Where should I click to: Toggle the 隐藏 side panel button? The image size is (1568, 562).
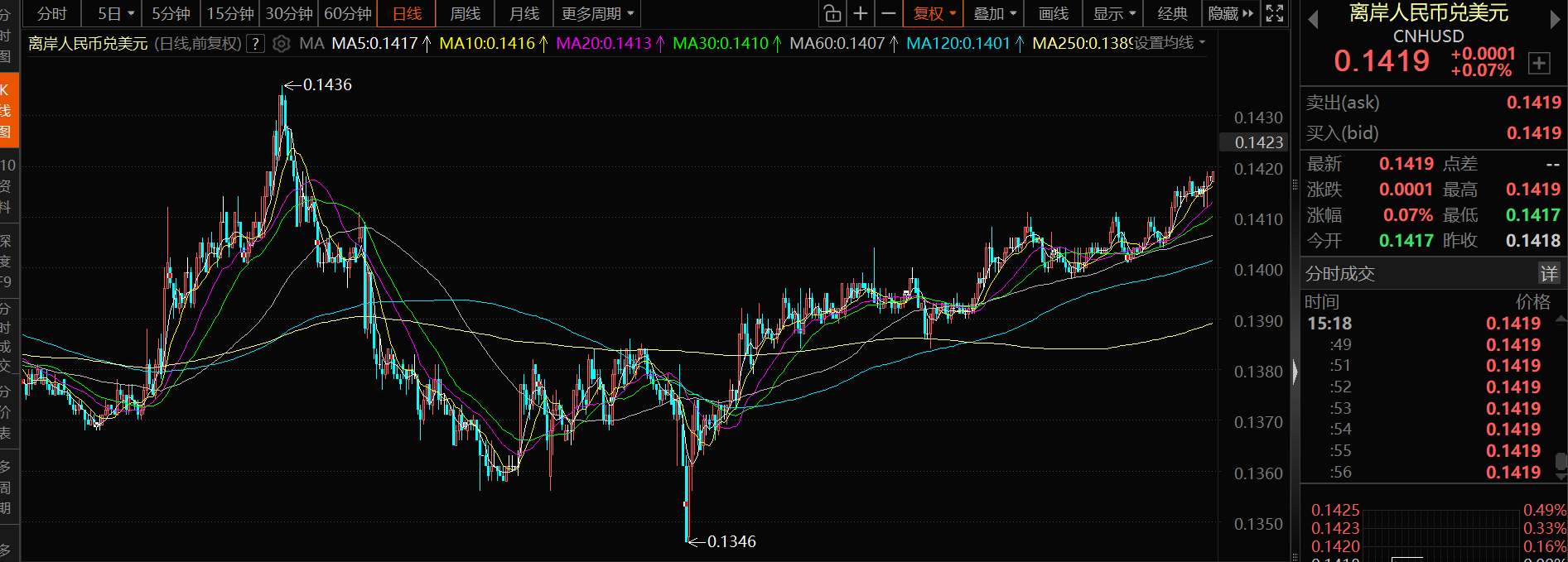tap(1231, 13)
